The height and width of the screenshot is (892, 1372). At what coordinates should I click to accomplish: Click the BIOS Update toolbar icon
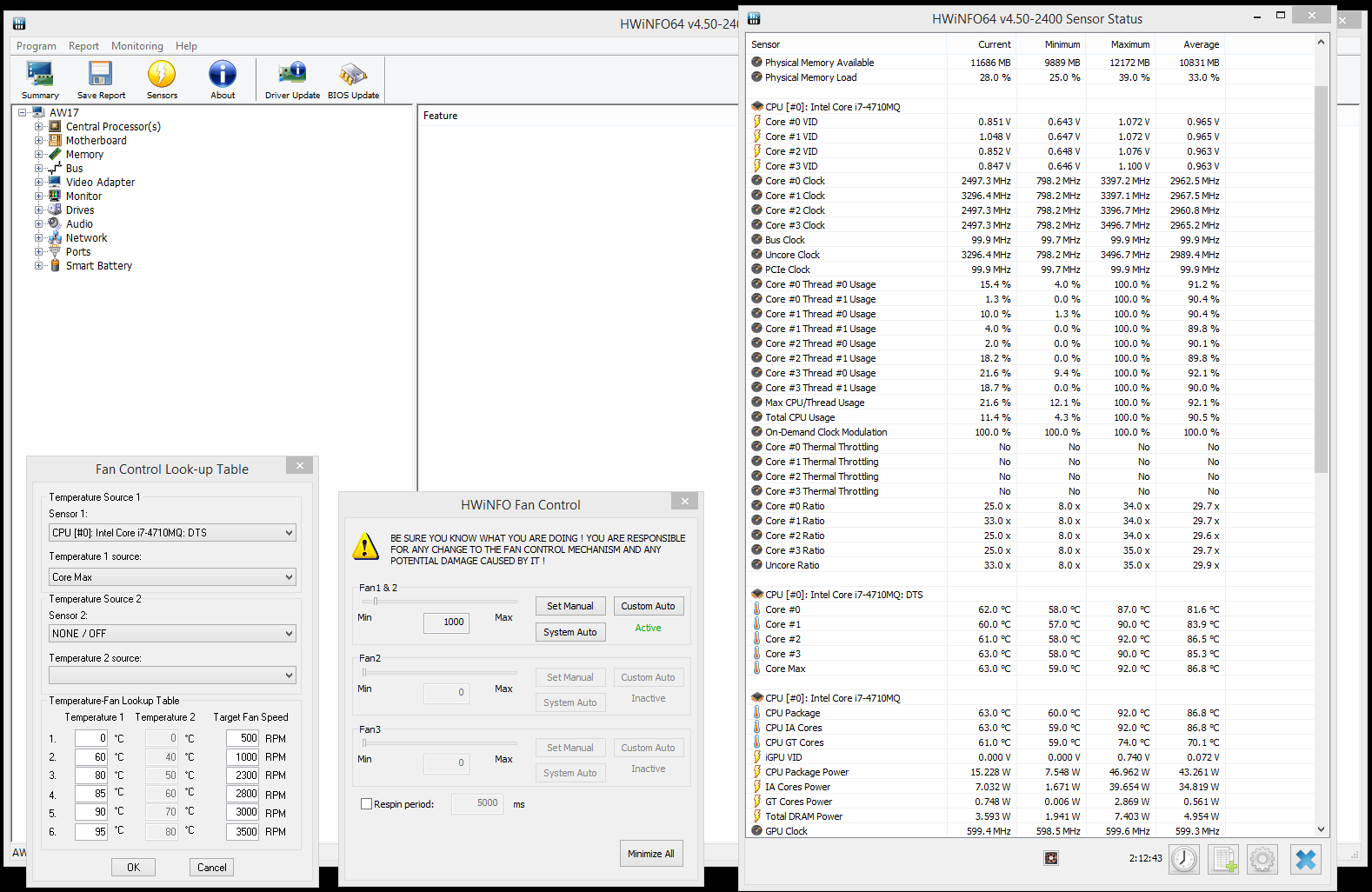pyautogui.click(x=353, y=80)
